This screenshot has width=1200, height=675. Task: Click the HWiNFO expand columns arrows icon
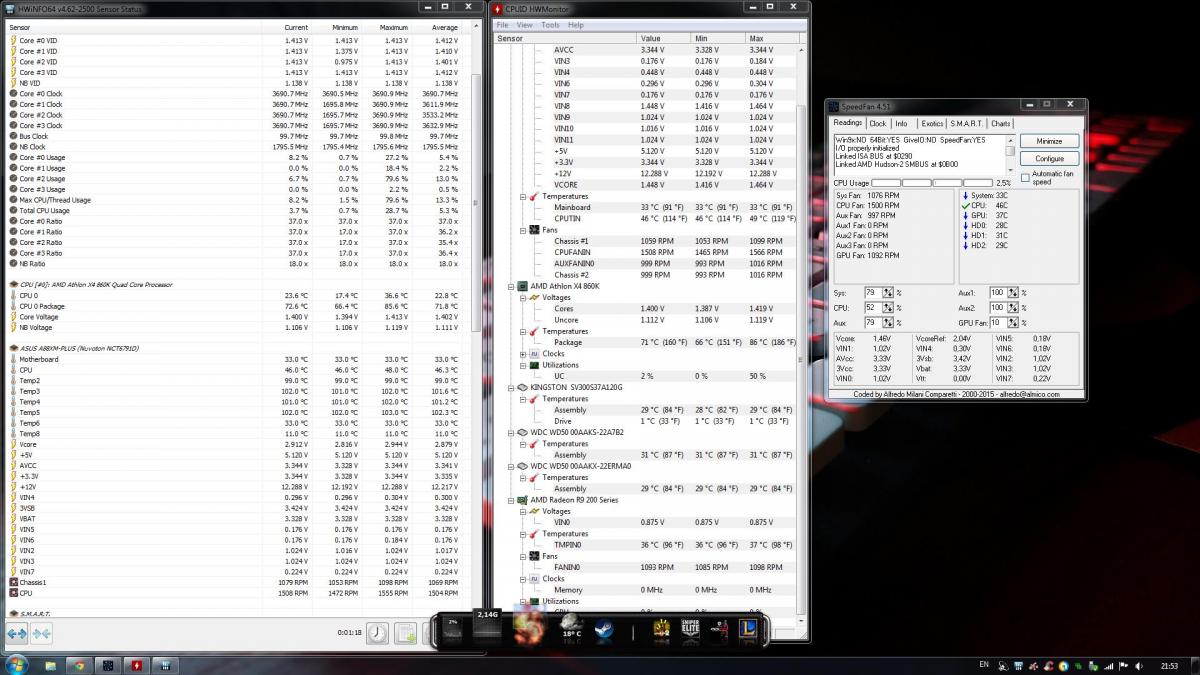(x=16, y=633)
